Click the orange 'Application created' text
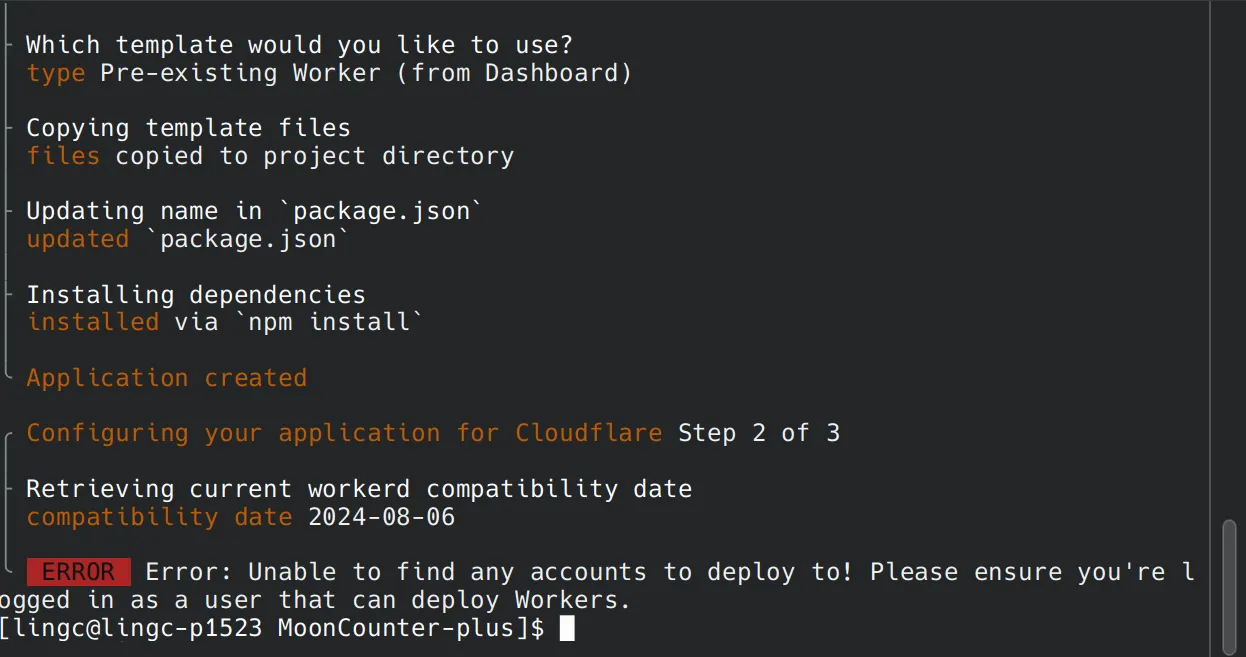 point(166,378)
